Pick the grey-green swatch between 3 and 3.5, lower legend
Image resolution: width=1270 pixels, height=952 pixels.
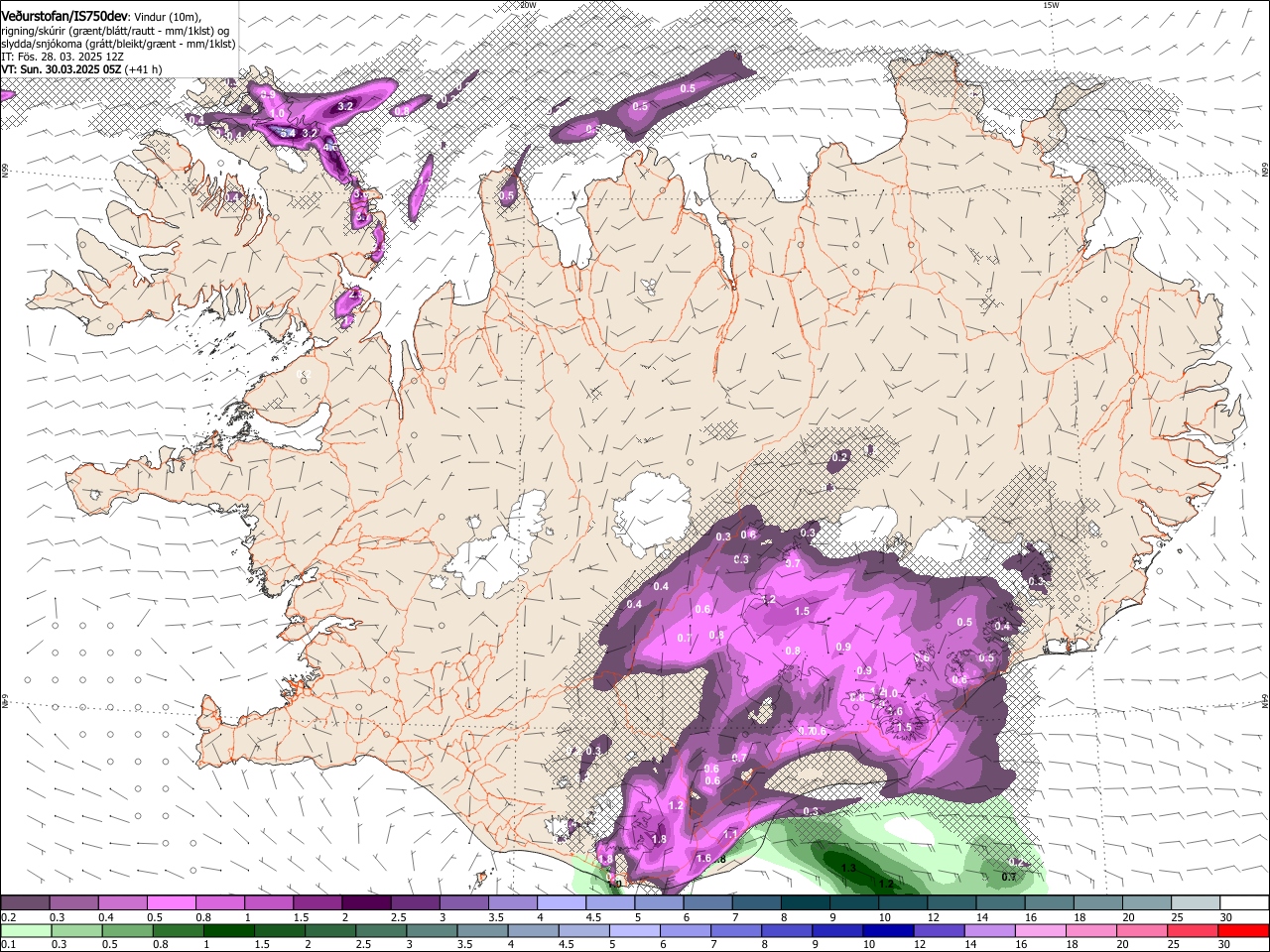(x=432, y=931)
